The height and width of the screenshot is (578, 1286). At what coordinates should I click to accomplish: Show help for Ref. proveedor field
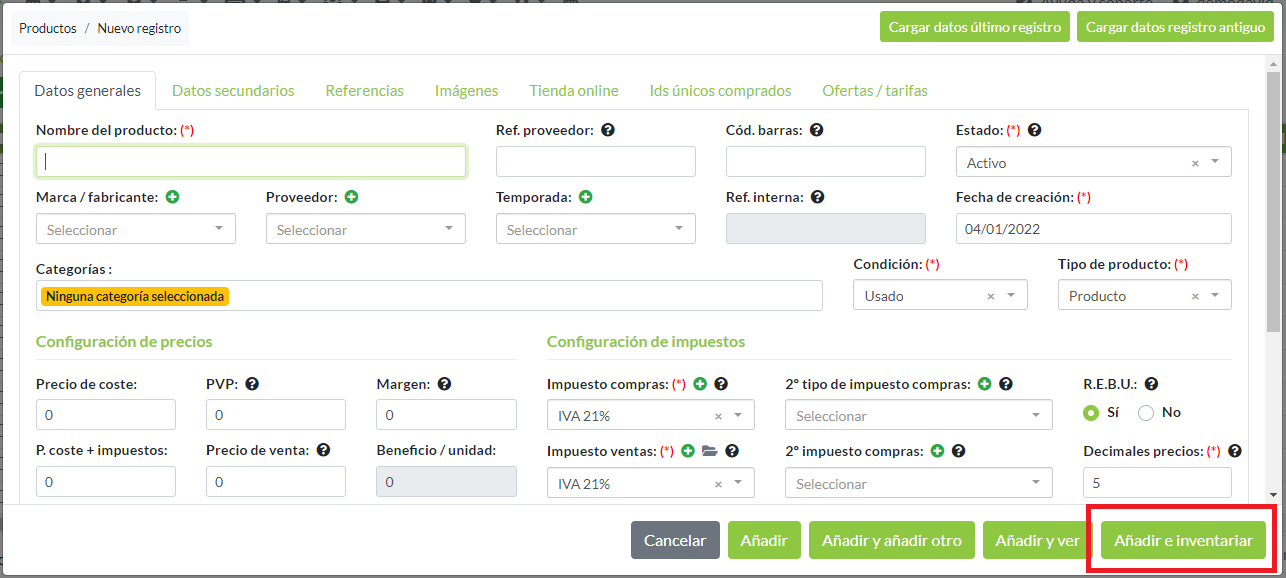(x=607, y=130)
